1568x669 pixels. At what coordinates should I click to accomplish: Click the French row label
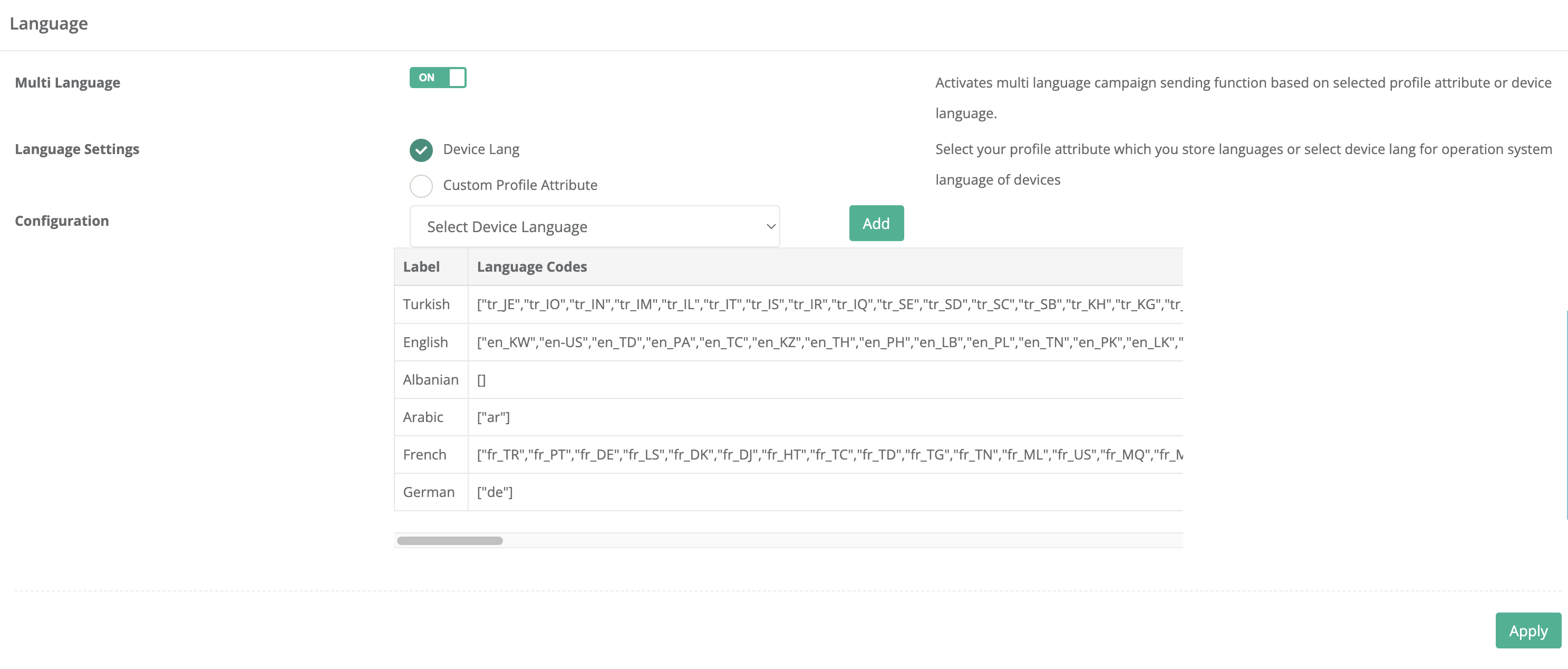pyautogui.click(x=424, y=455)
